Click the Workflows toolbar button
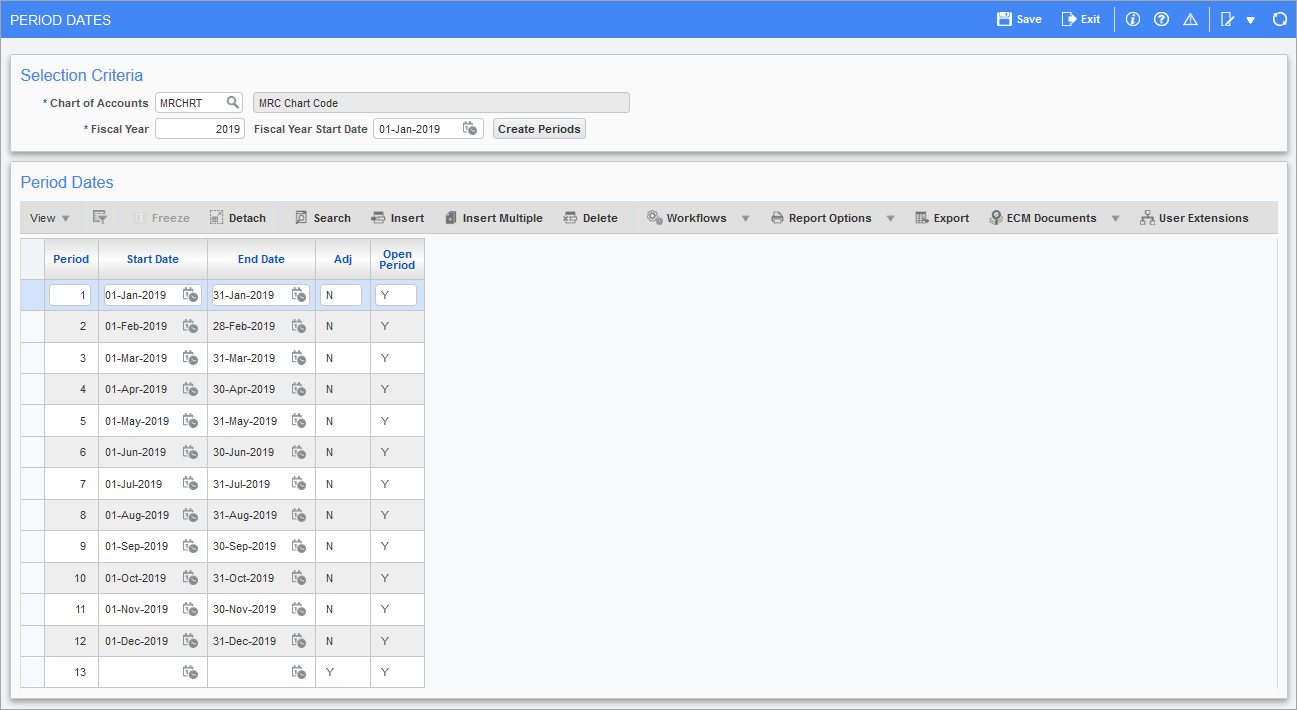The width and height of the screenshot is (1297, 710). [687, 218]
